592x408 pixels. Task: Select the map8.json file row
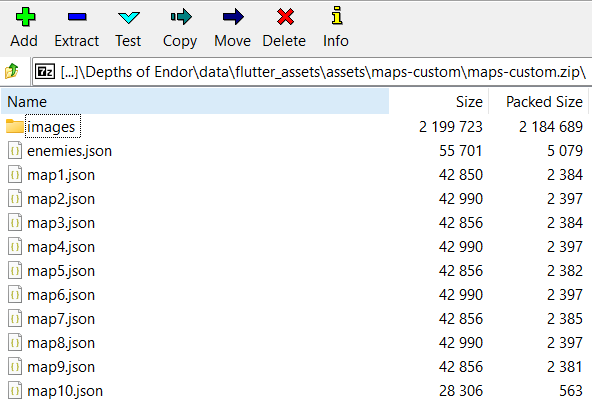(296, 343)
